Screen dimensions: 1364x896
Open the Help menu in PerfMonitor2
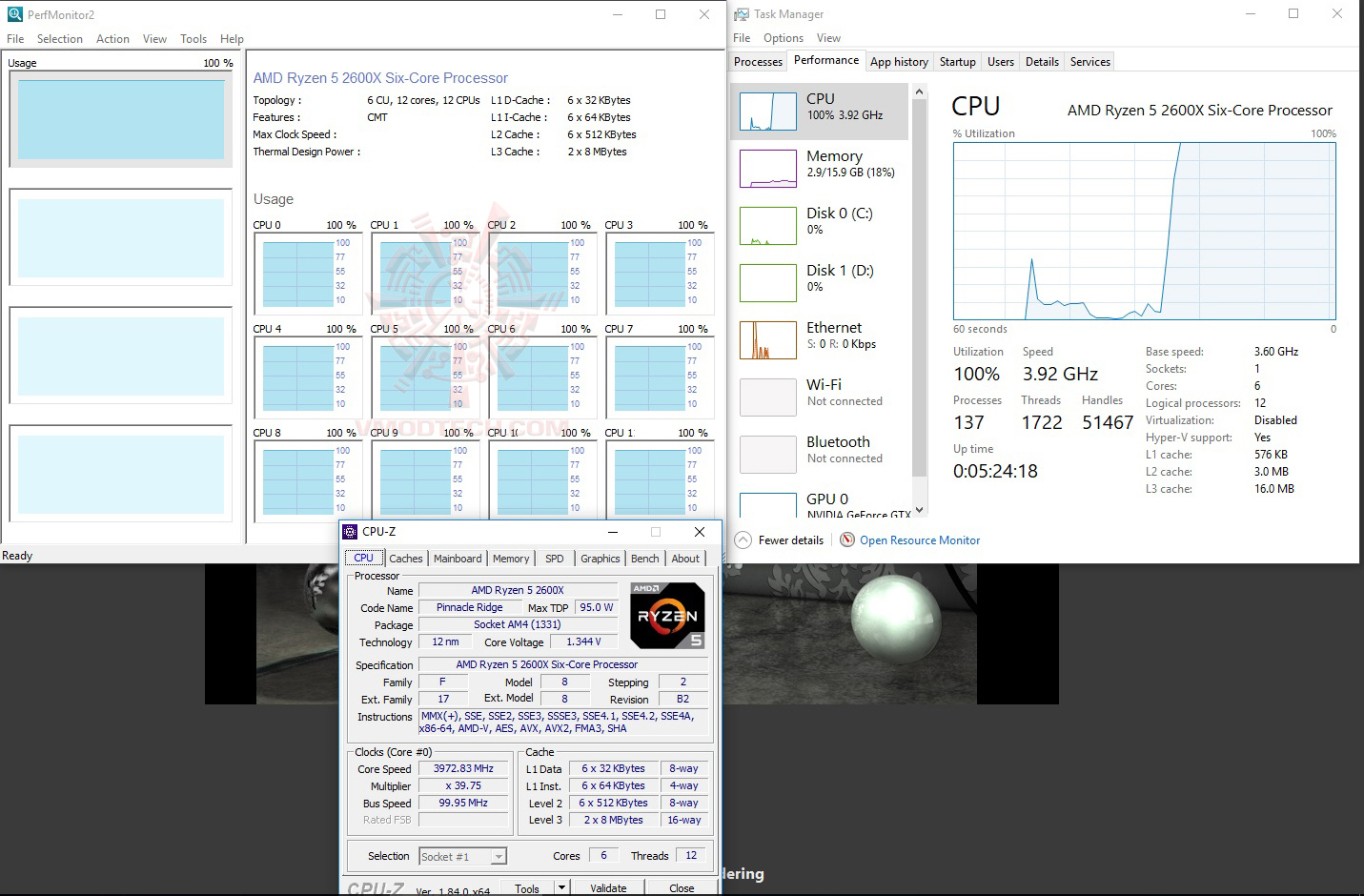(x=232, y=39)
